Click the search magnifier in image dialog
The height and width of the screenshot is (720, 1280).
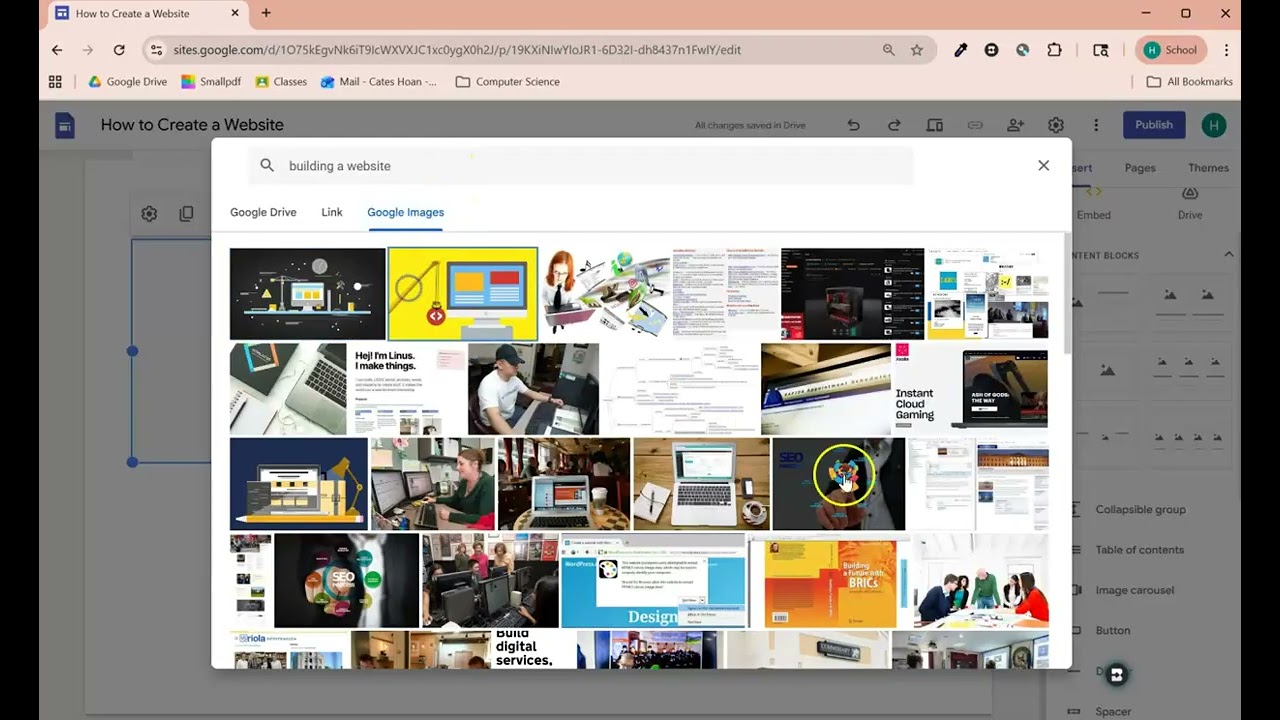[267, 166]
